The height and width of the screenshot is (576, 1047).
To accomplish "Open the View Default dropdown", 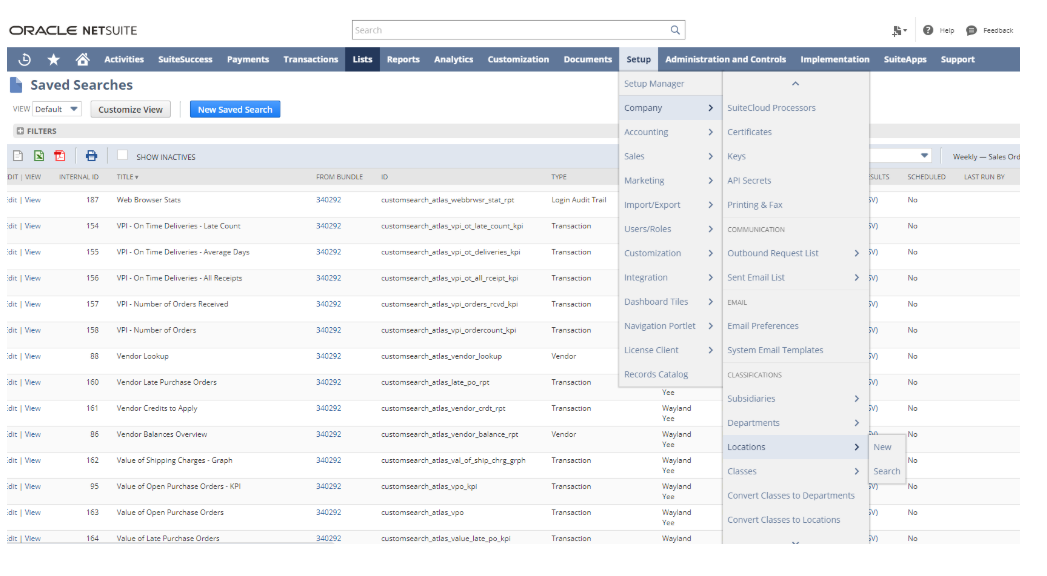I will 57,109.
